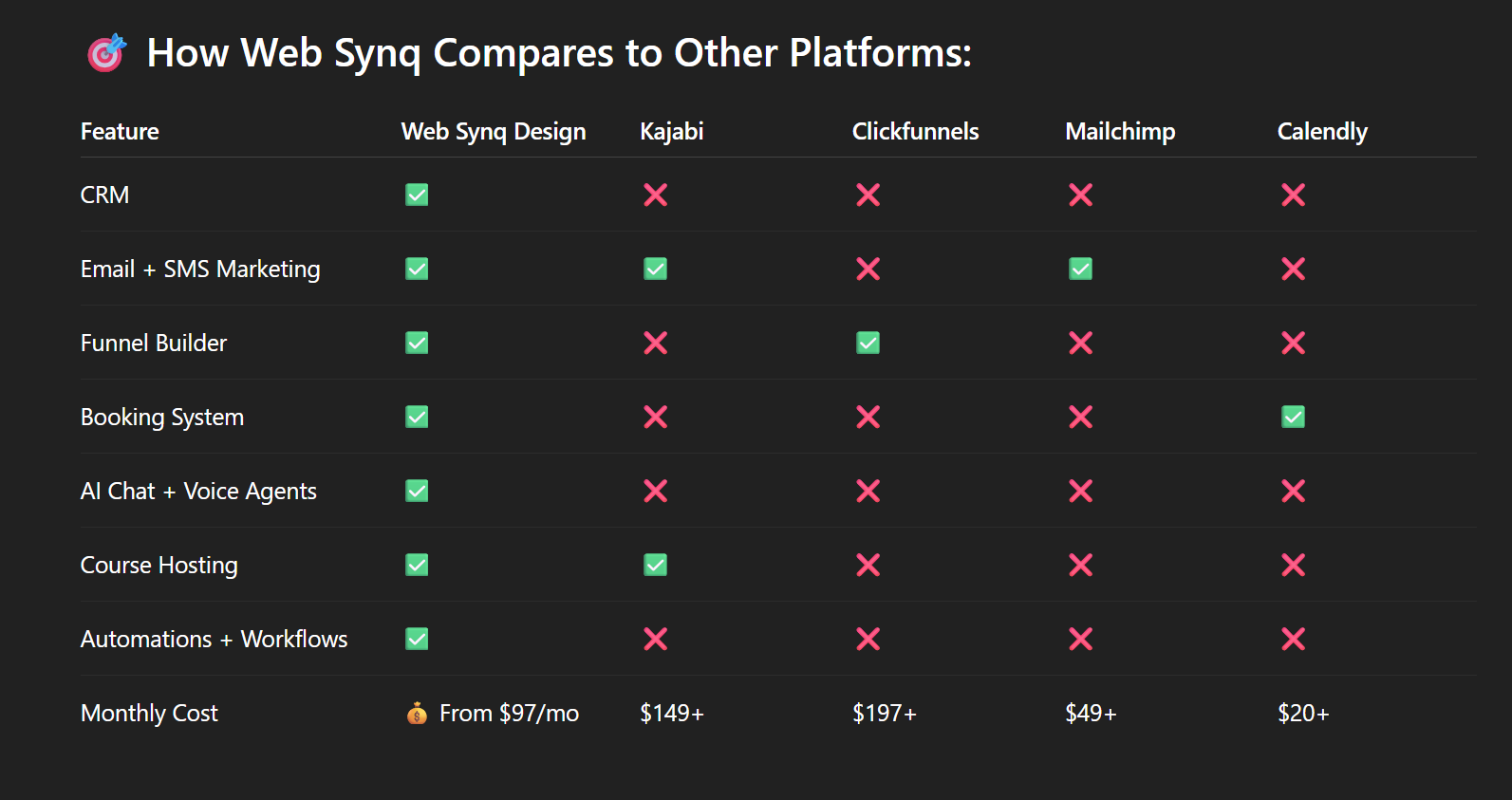The width and height of the screenshot is (1512, 800).
Task: Click the 'Booking System' row label
Action: (162, 418)
